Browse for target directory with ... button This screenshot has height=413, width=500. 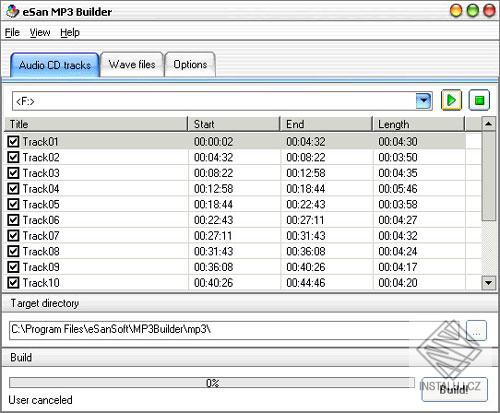click(476, 330)
